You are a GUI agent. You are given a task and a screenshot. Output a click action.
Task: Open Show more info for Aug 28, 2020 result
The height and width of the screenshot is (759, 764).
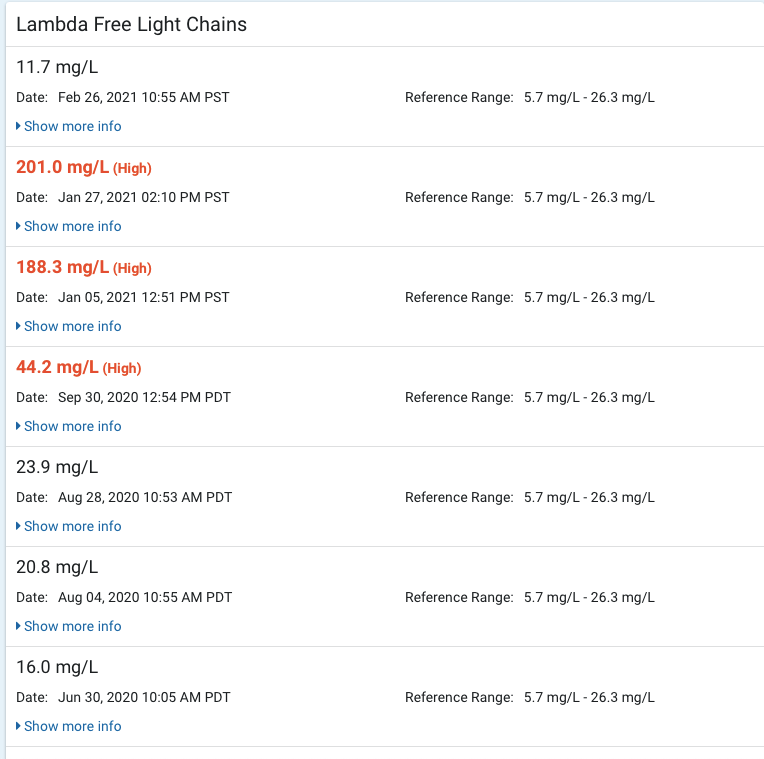[72, 526]
